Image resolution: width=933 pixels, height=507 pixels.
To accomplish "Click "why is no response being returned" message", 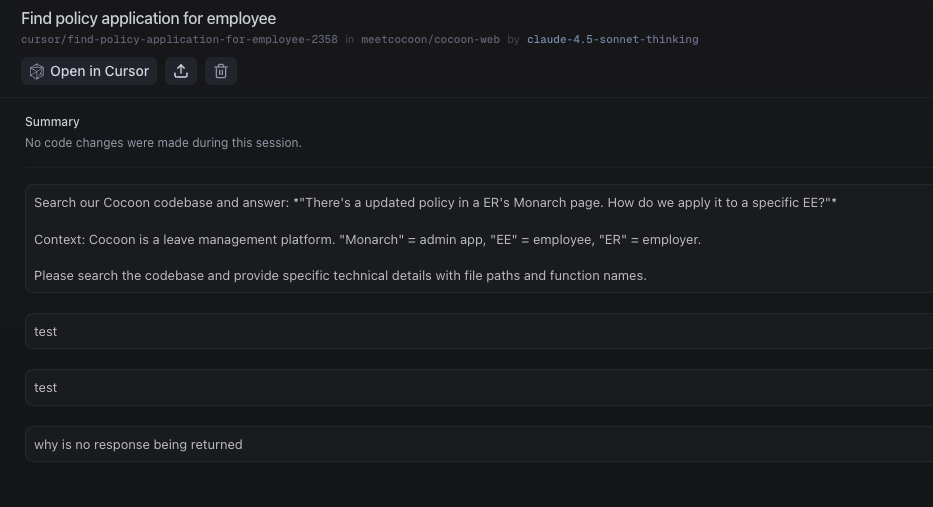I will (479, 444).
